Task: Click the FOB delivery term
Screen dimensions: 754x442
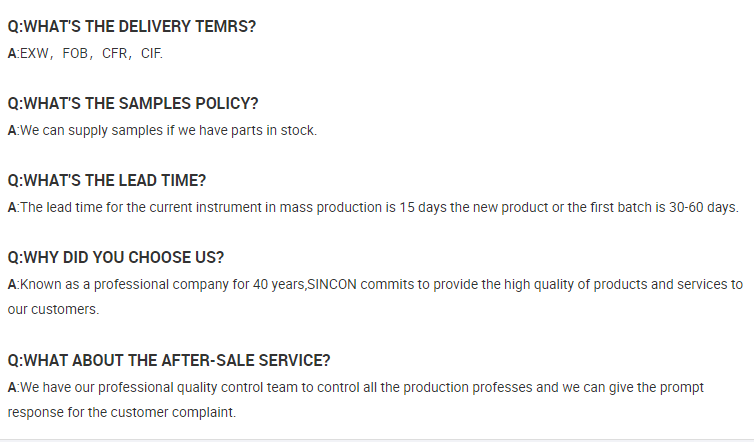Action: (x=76, y=53)
